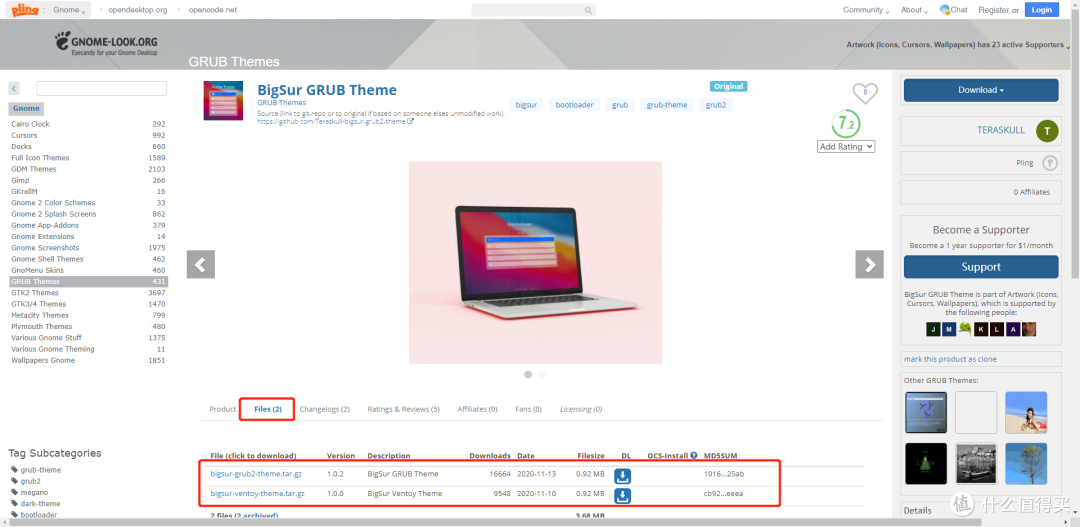Go to previous screenshot with left arrow

tap(200, 264)
